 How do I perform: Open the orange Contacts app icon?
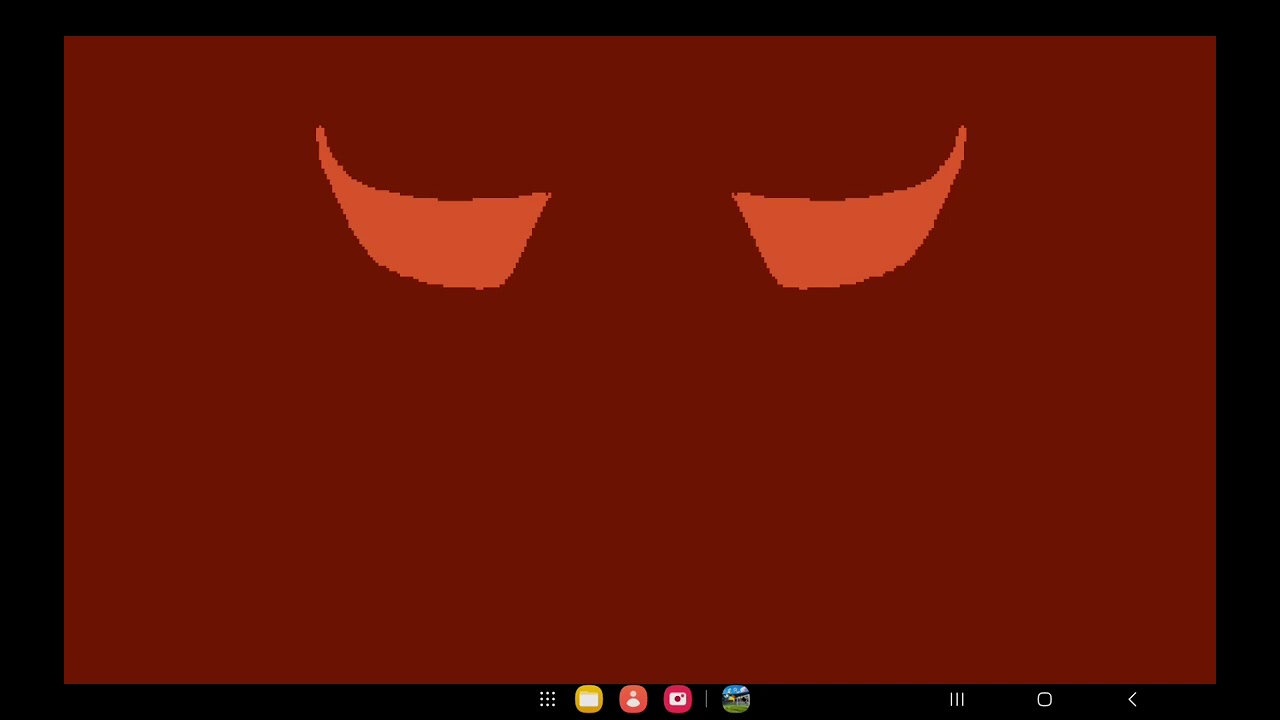633,699
